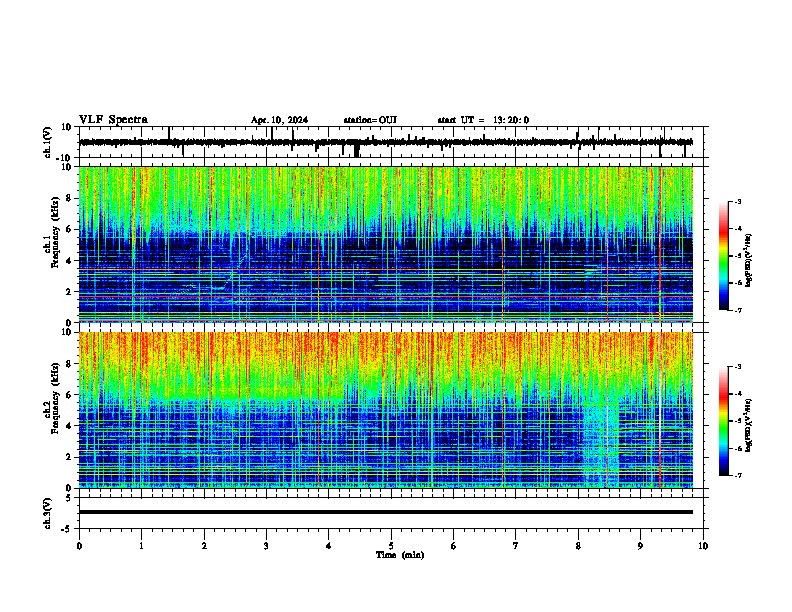Image resolution: width=792 pixels, height=612 pixels.
Task: Click the "5" tick on ch.3 voltage axis
Action: click(70, 497)
